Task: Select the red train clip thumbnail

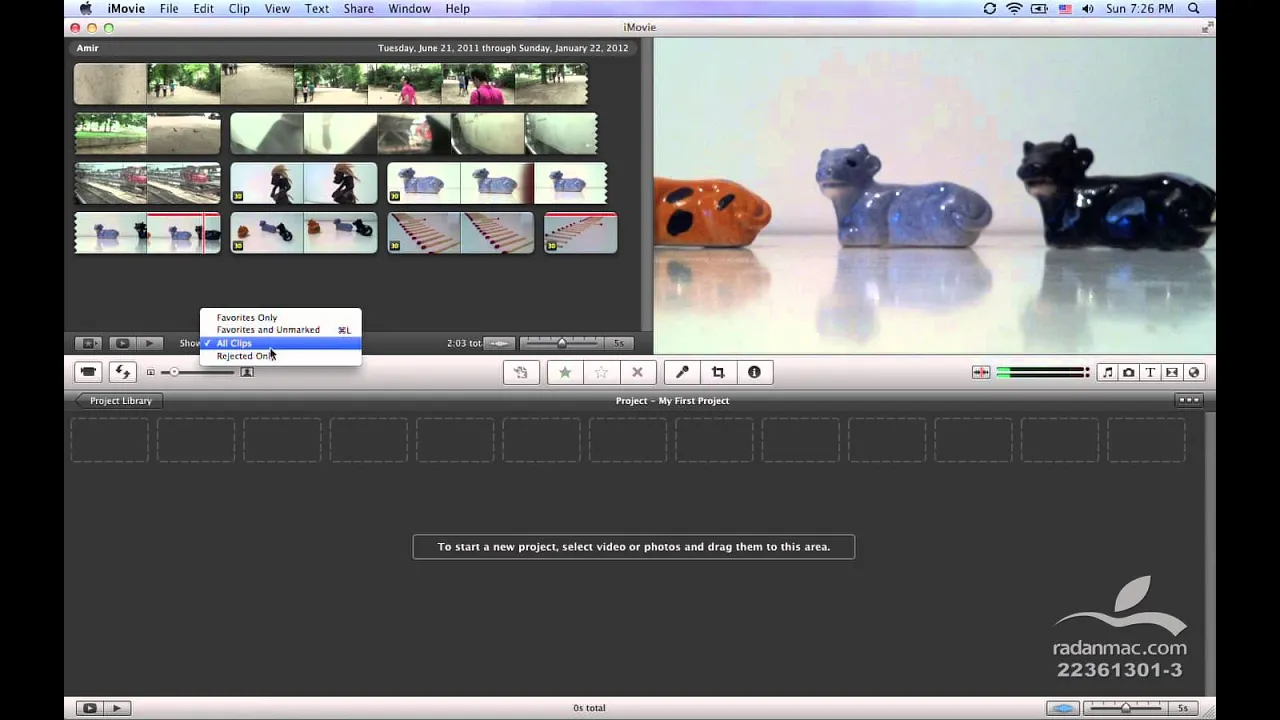Action: pyautogui.click(x=147, y=184)
